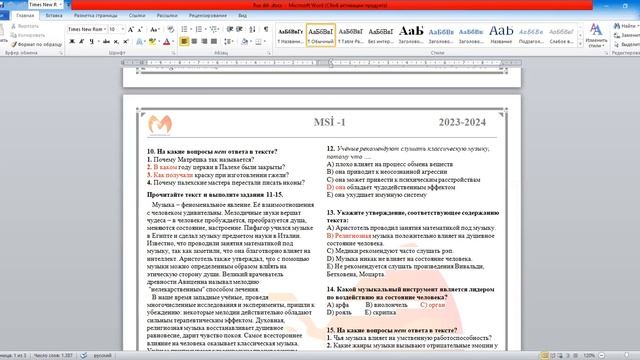This screenshot has width=640, height=360.
Task: Open the Вставка tab
Action: coord(54,16)
